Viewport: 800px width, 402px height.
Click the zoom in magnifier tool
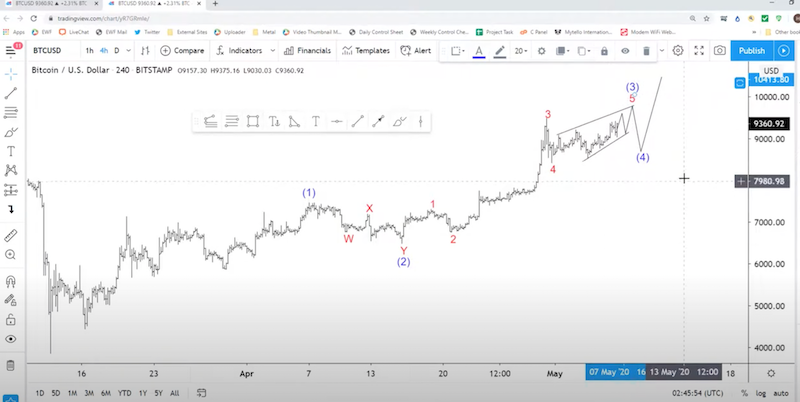pos(11,257)
